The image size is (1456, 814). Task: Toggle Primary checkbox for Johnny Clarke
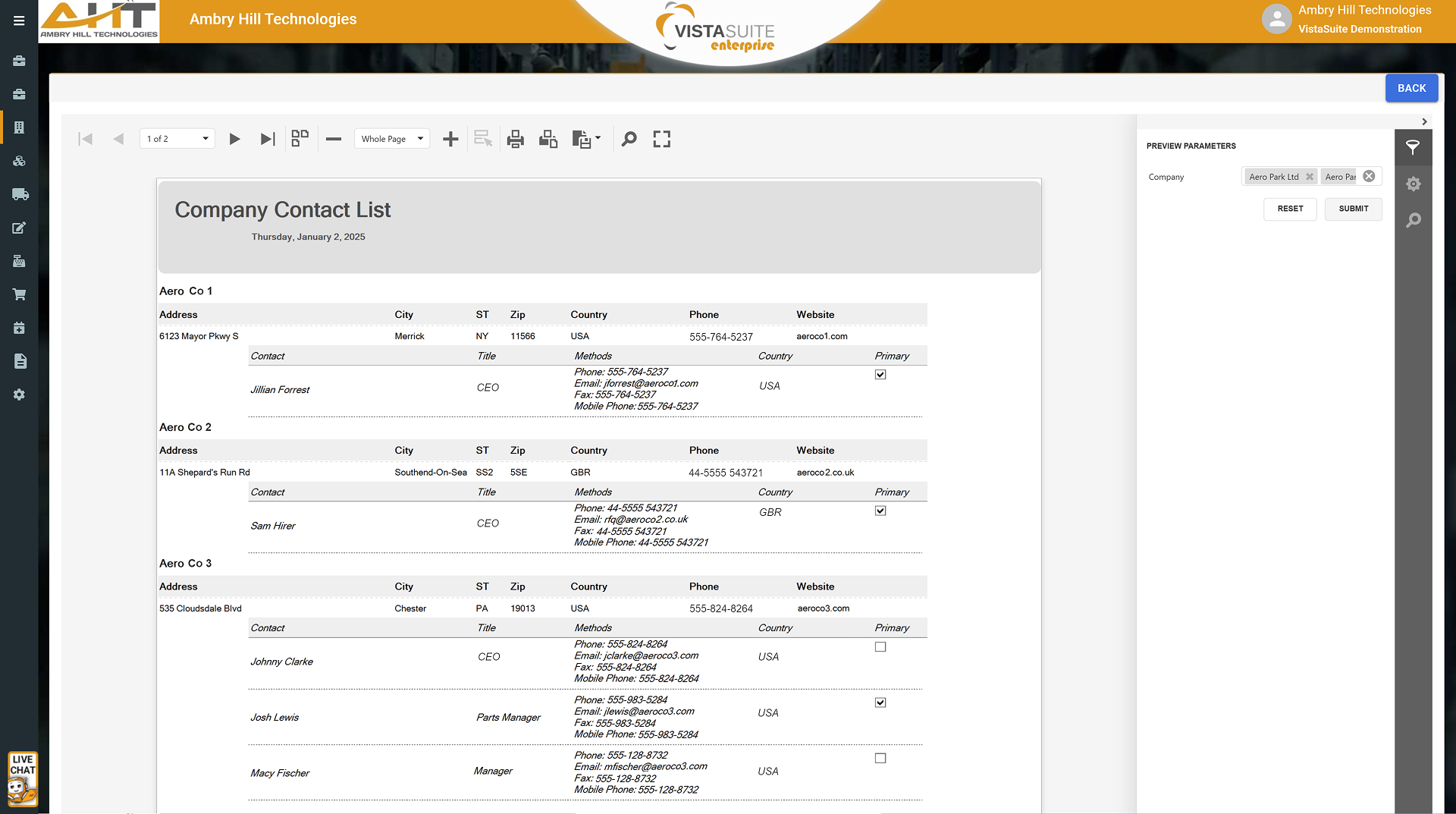point(880,647)
